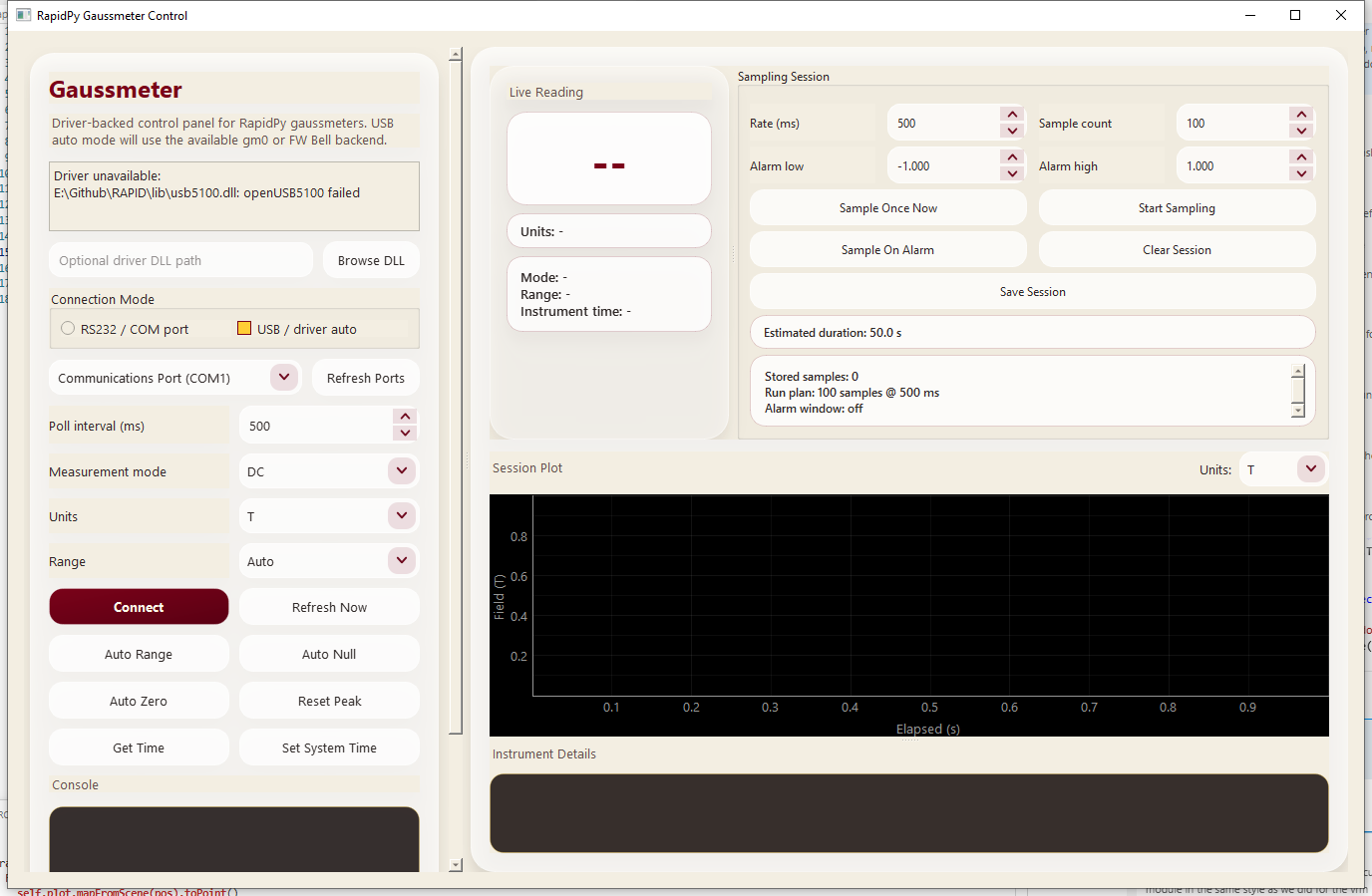The image size is (1372, 896).
Task: Open the Session Plot units dropdown
Action: 1311,468
